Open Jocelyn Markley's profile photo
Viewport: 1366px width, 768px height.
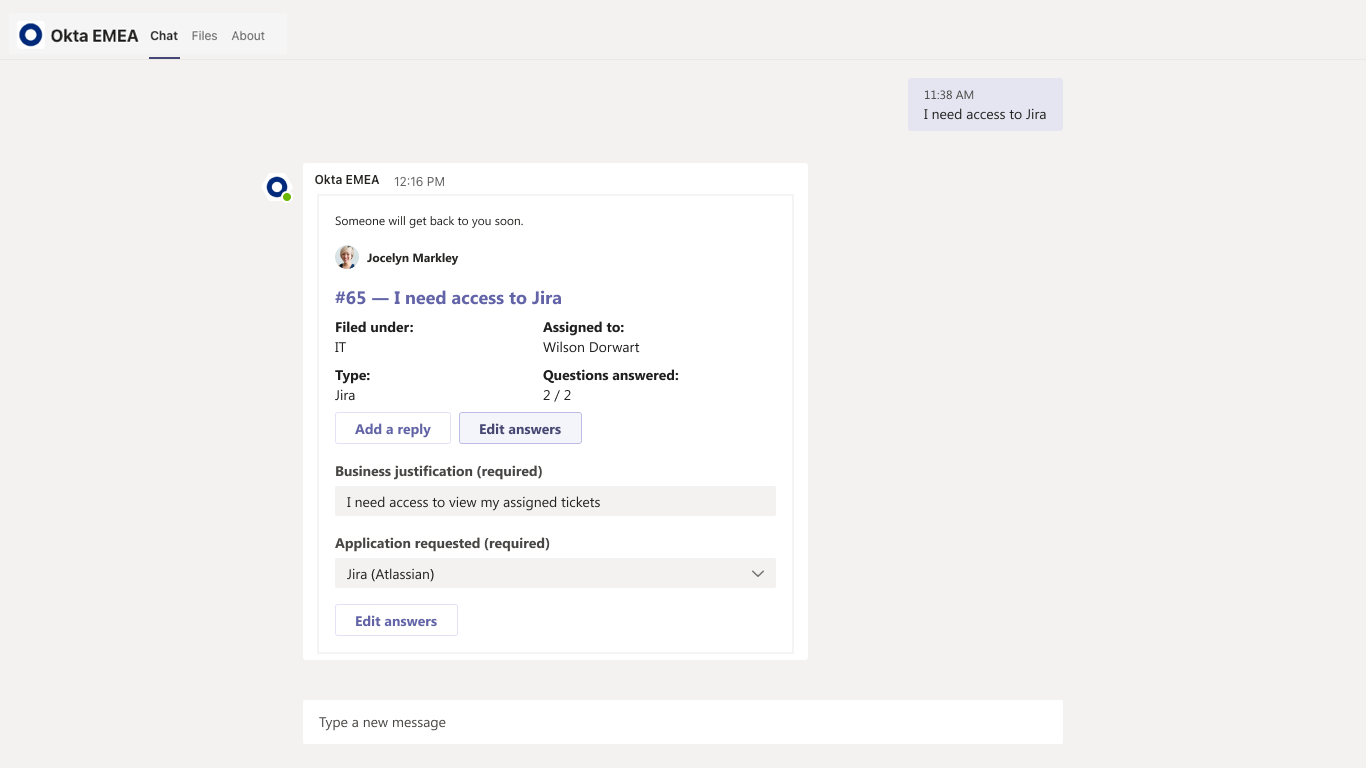point(347,257)
